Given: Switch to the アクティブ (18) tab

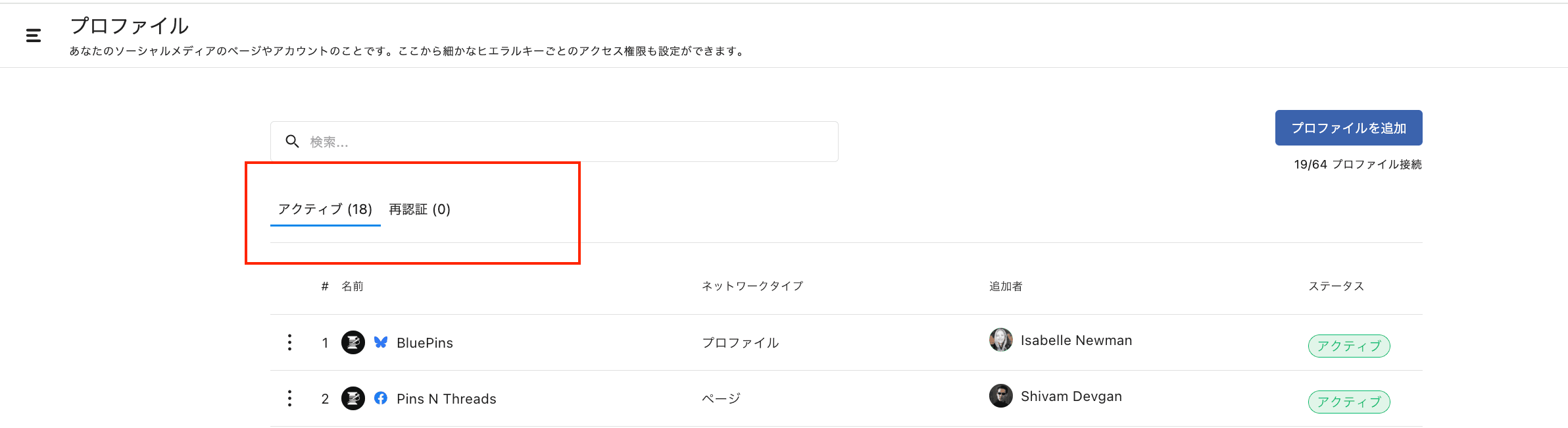Looking at the screenshot, I should coord(325,209).
